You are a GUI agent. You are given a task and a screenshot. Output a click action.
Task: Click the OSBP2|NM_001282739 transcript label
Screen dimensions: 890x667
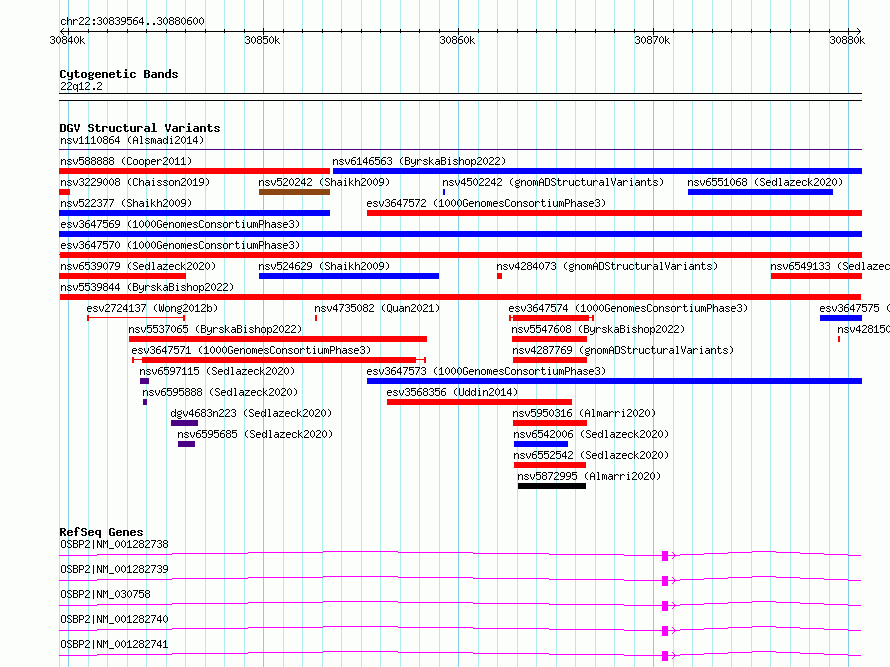pyautogui.click(x=114, y=569)
